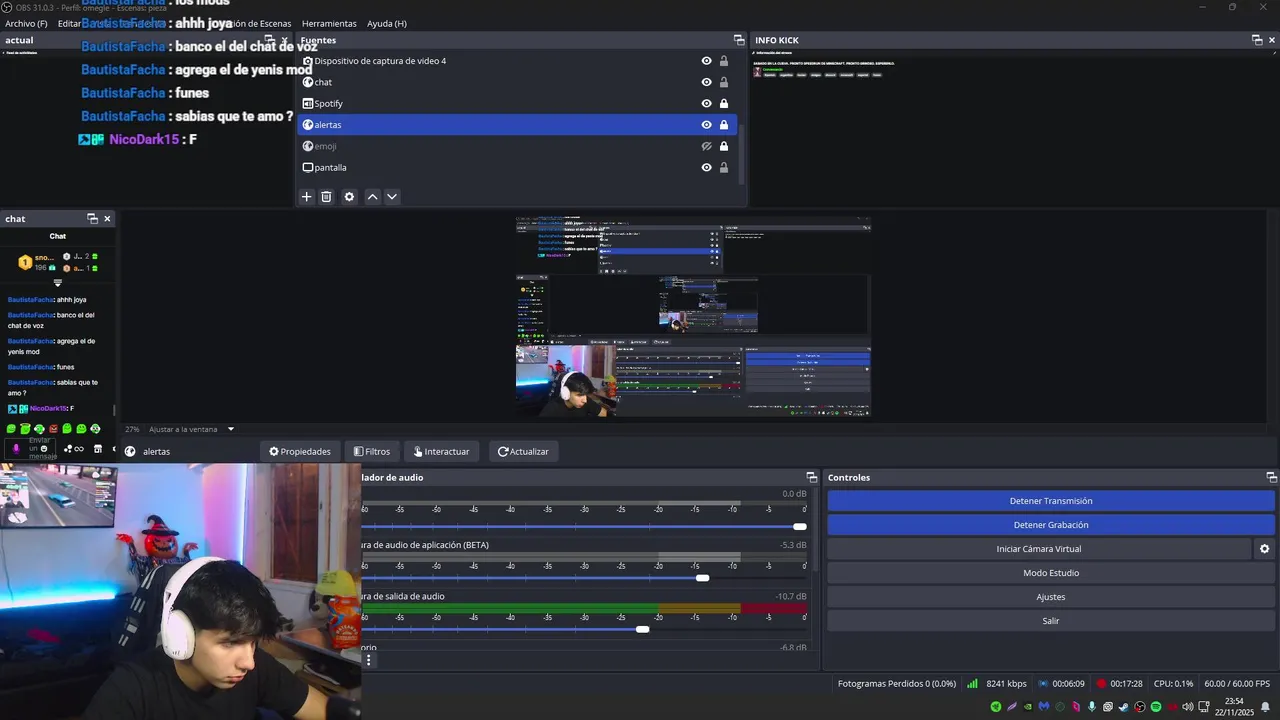Hide the pantalla source
The width and height of the screenshot is (1280, 720).
pyautogui.click(x=706, y=167)
